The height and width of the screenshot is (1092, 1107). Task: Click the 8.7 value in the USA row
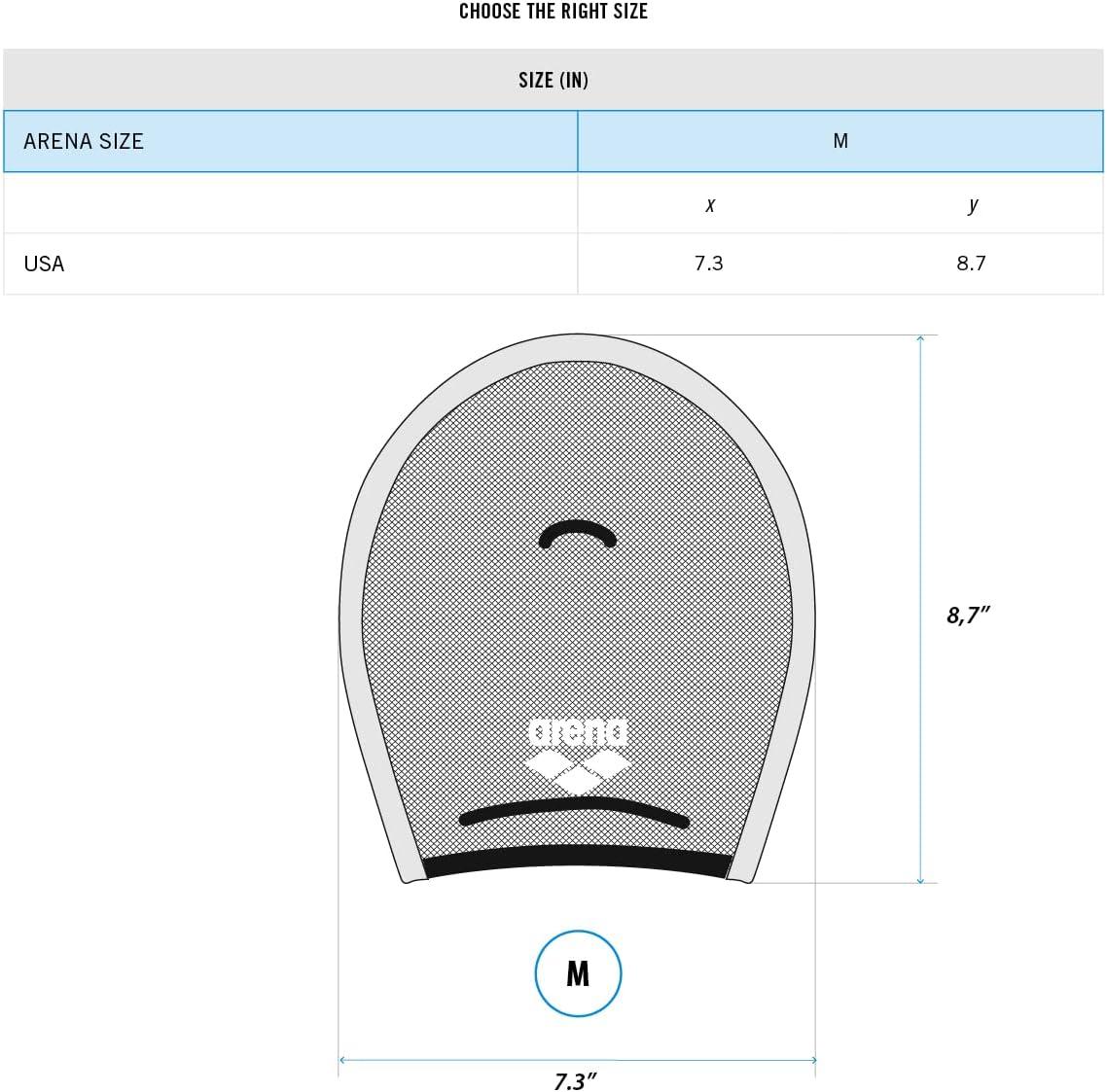pyautogui.click(x=971, y=264)
